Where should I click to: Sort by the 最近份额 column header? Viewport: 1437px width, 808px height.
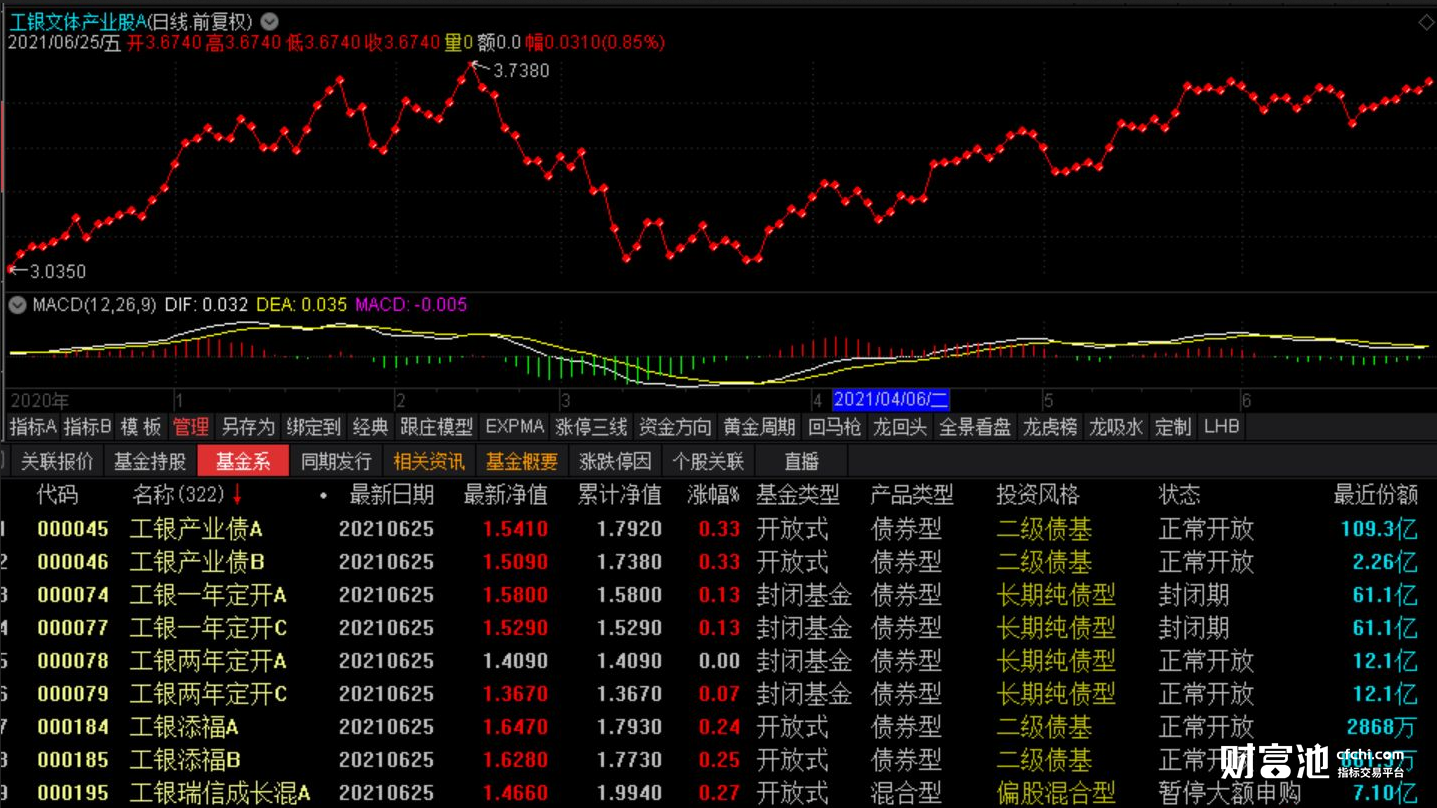(x=1376, y=495)
